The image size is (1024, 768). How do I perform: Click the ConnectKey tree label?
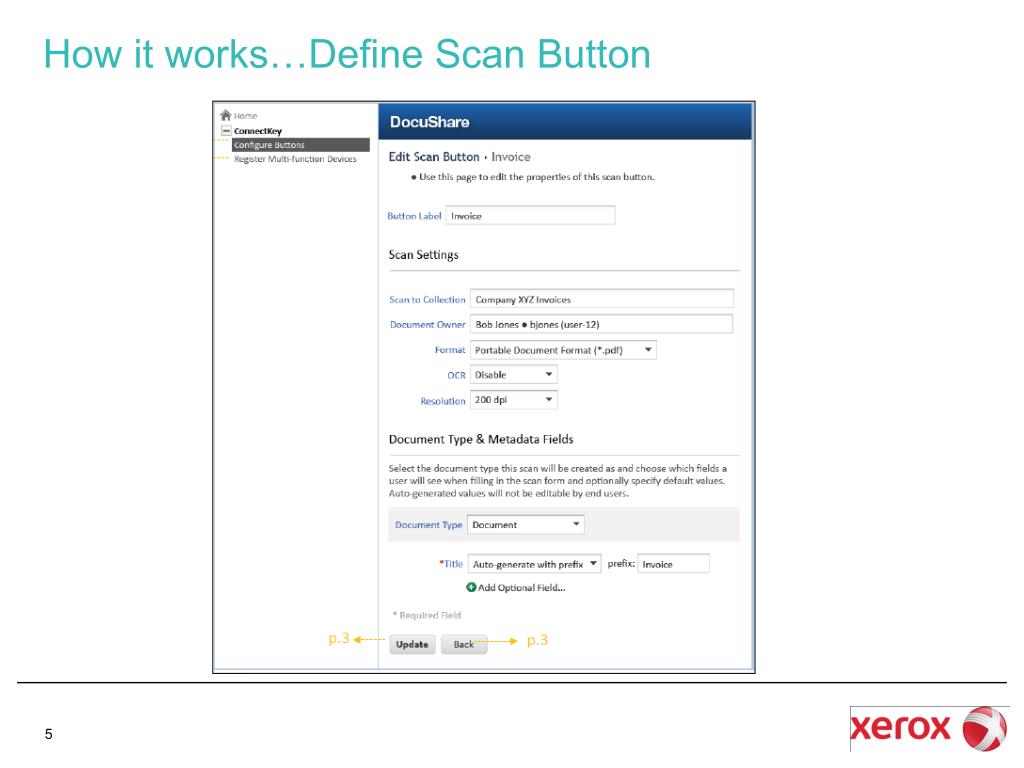point(258,131)
